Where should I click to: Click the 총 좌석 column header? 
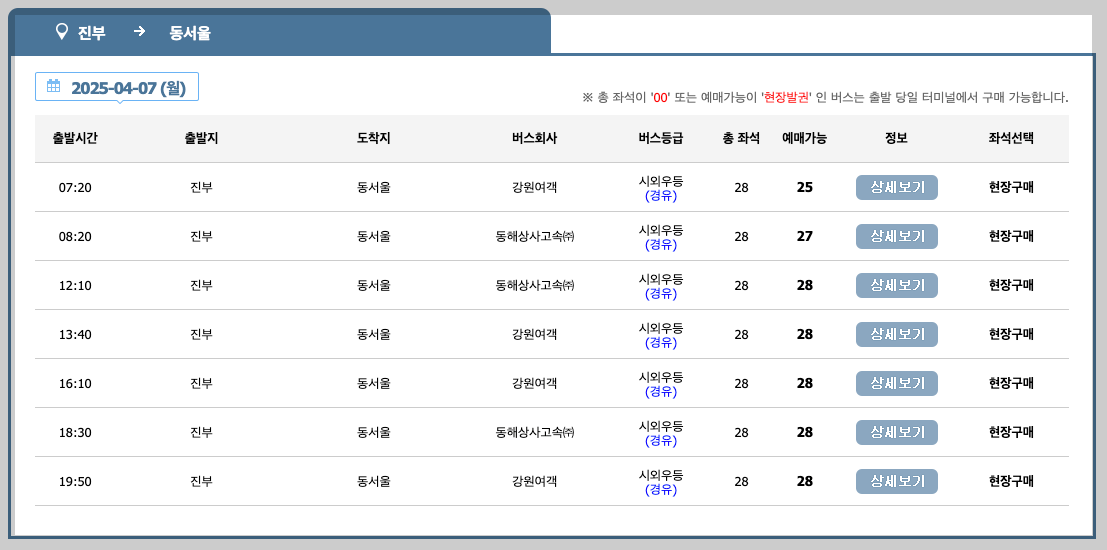click(741, 138)
